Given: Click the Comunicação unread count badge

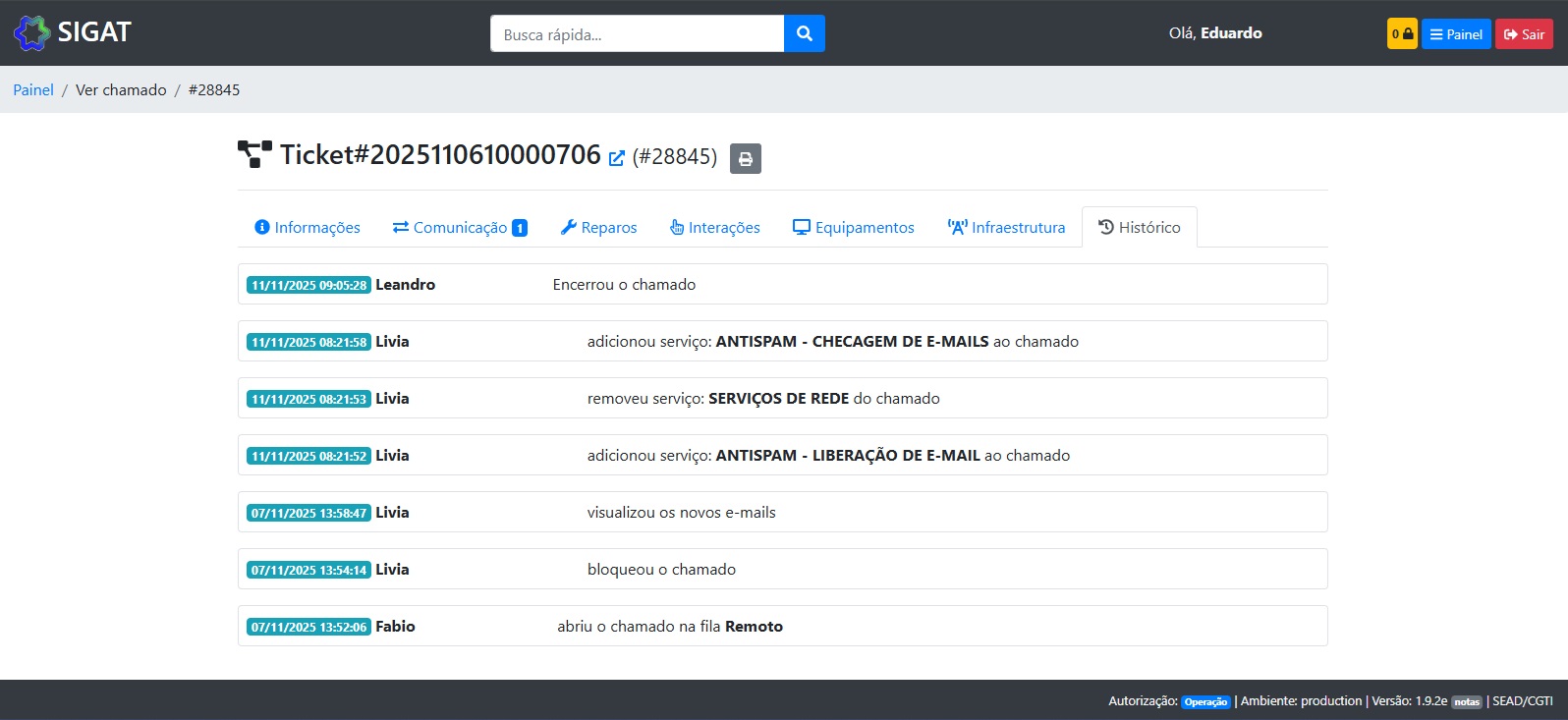Looking at the screenshot, I should (x=520, y=228).
